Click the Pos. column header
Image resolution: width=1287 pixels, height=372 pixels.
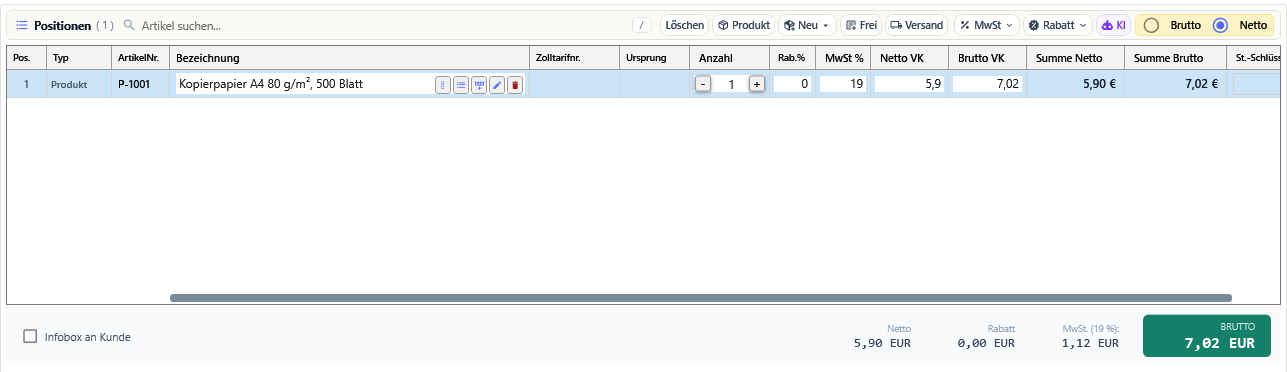point(26,58)
